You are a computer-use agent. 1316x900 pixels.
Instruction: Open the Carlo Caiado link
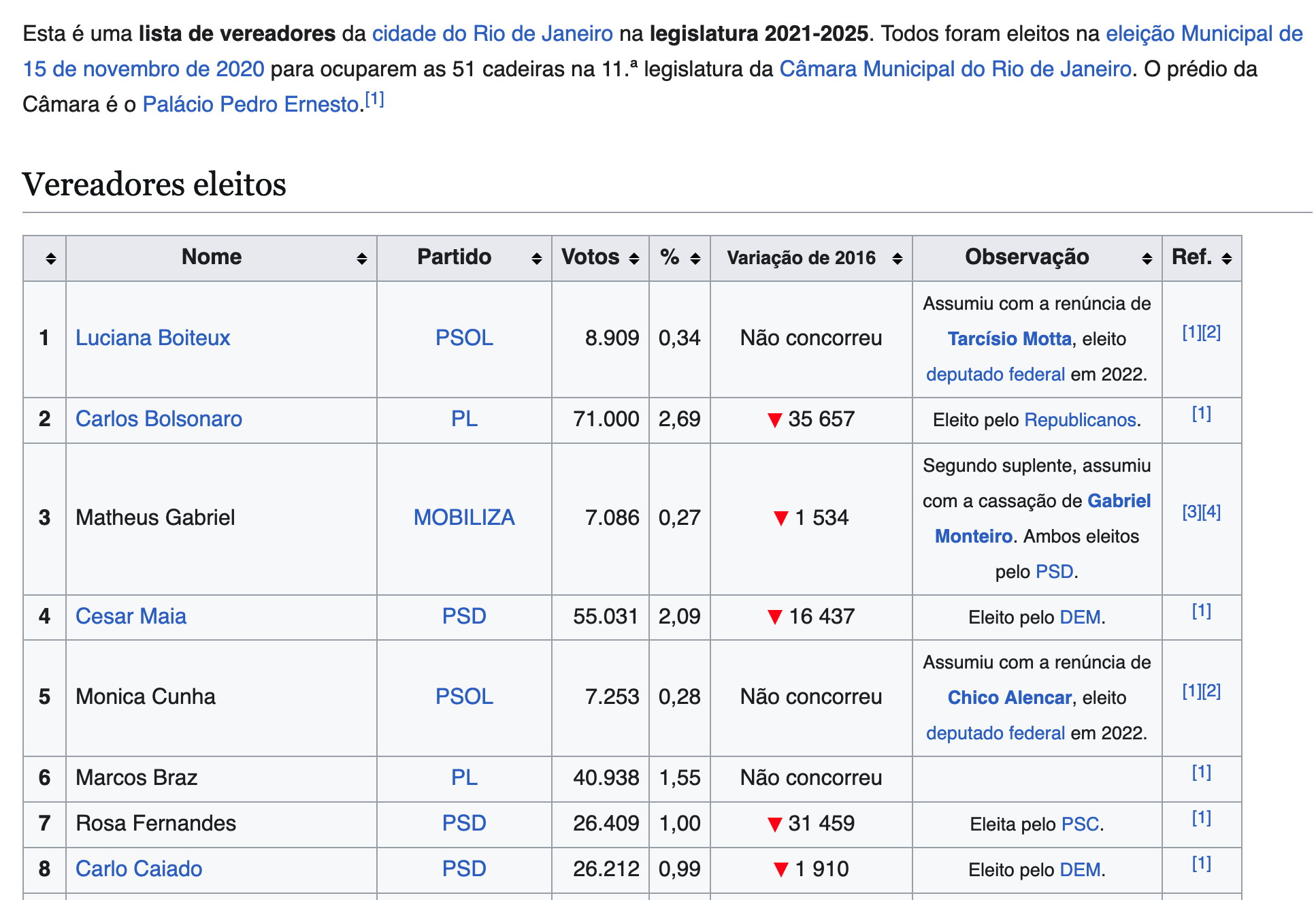pos(139,869)
